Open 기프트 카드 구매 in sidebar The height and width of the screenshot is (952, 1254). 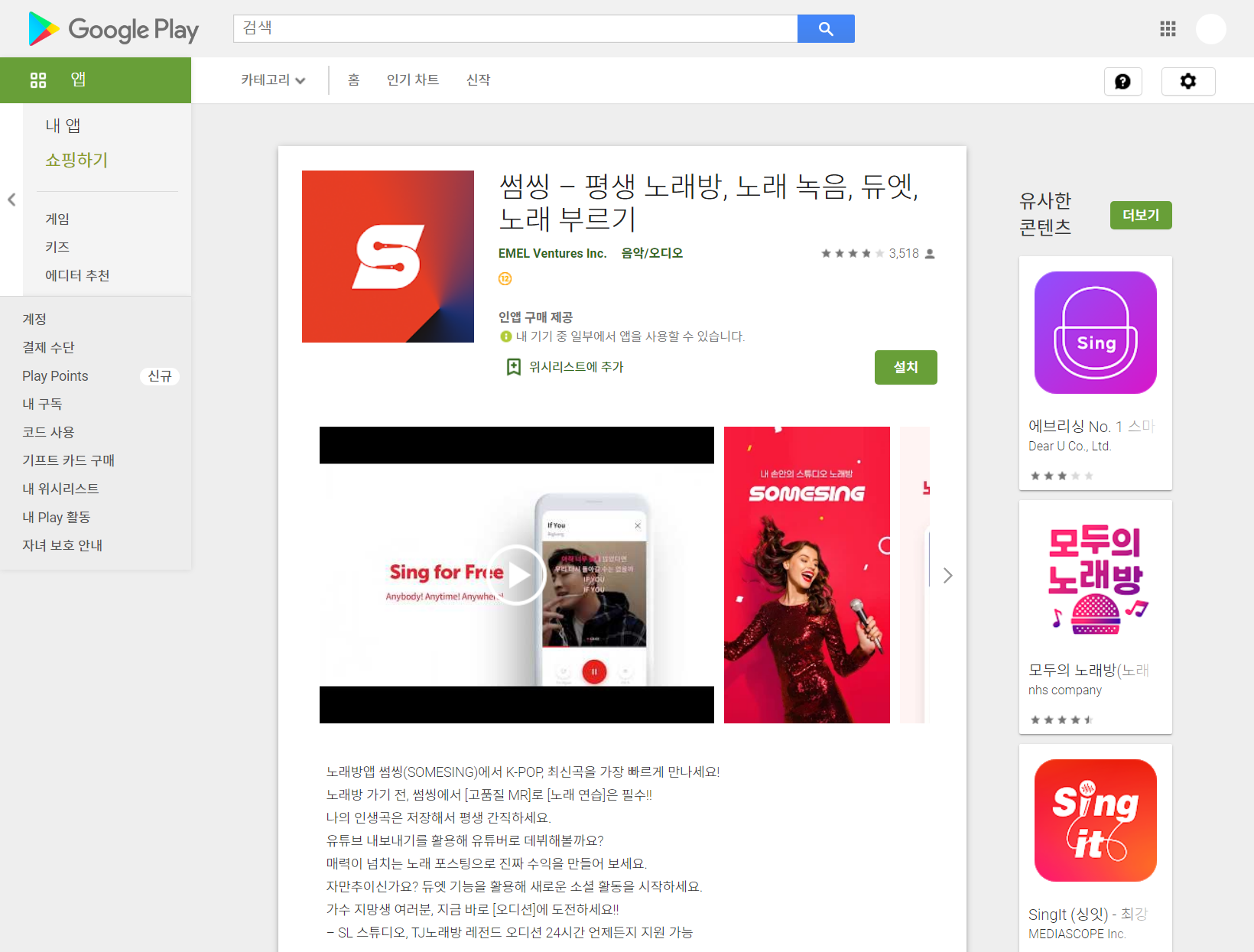[68, 460]
